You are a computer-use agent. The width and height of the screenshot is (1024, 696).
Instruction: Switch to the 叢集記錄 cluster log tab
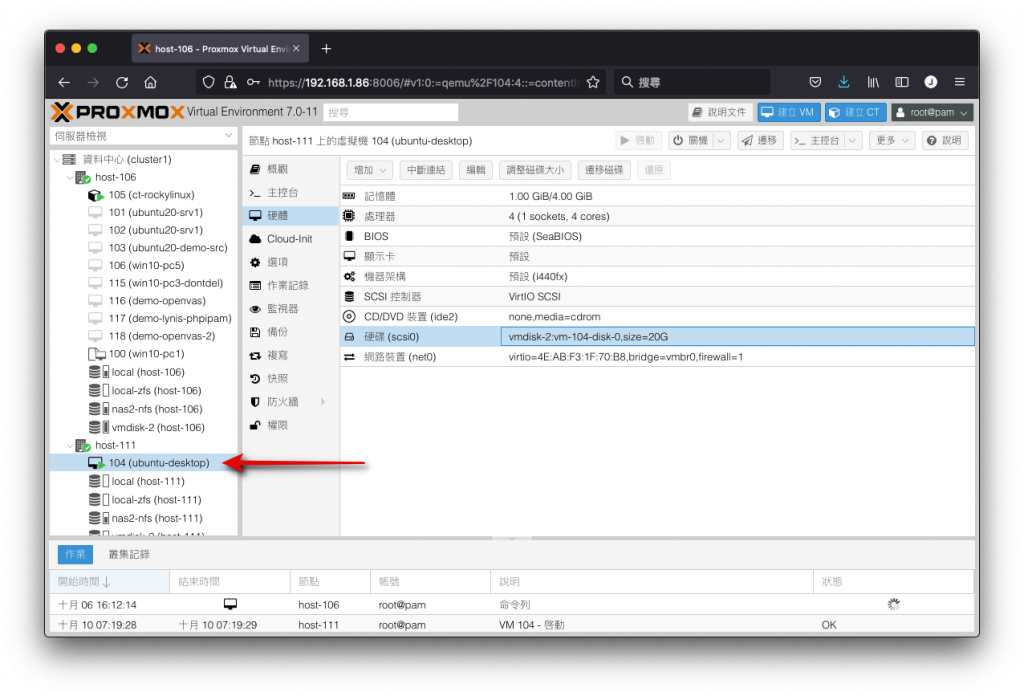129,554
